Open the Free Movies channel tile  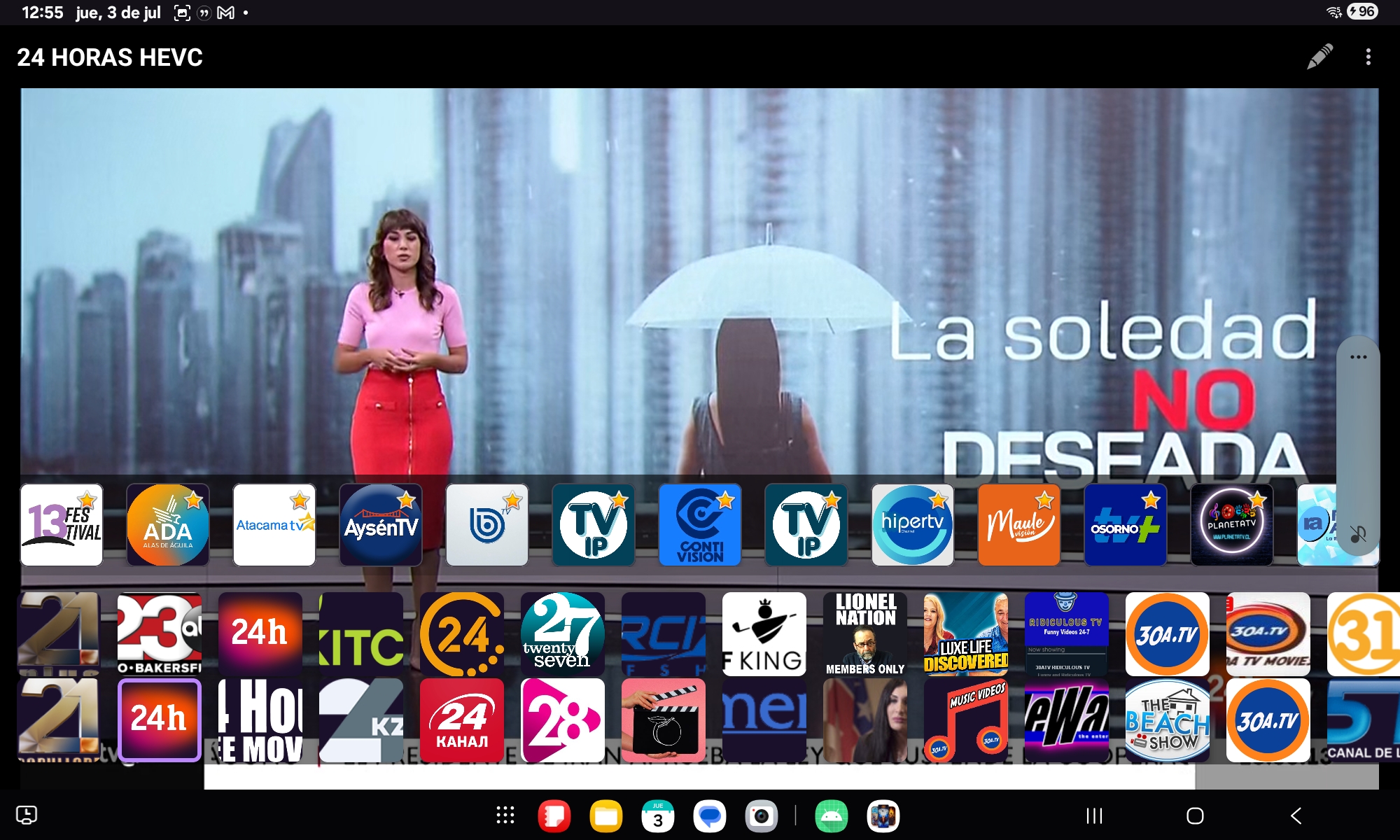pyautogui.click(x=260, y=720)
